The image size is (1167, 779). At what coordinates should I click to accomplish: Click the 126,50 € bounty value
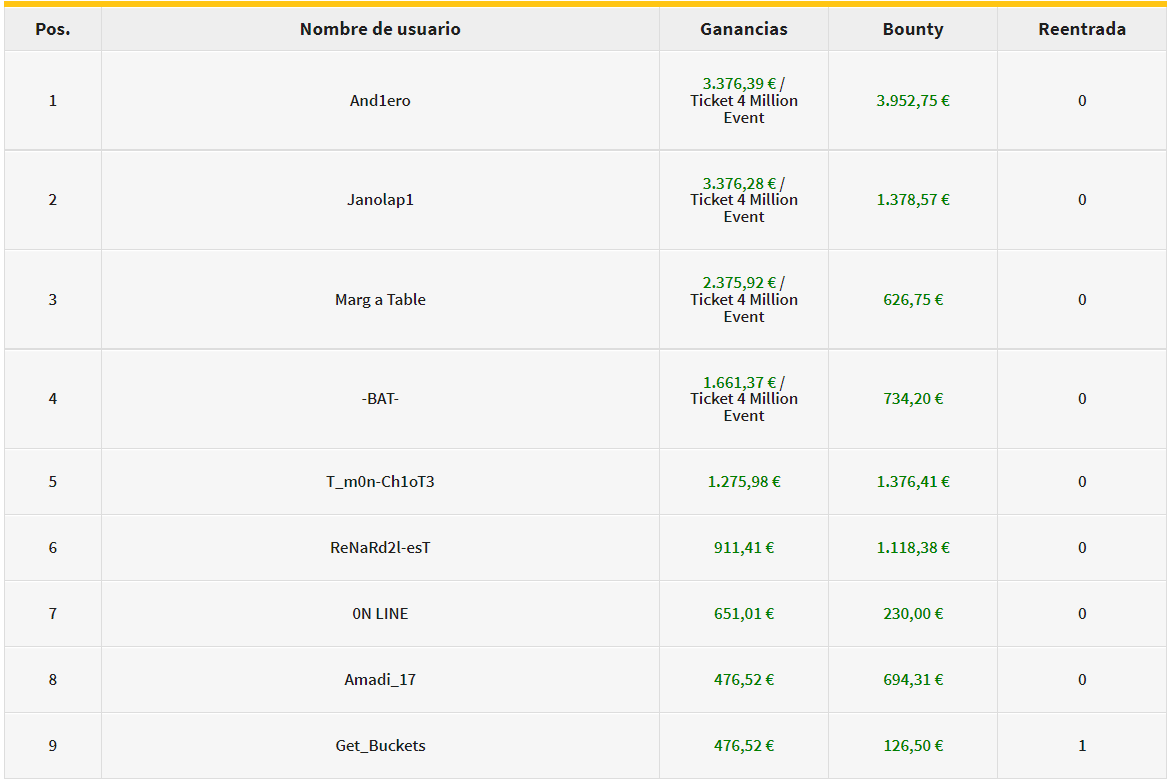coord(912,746)
